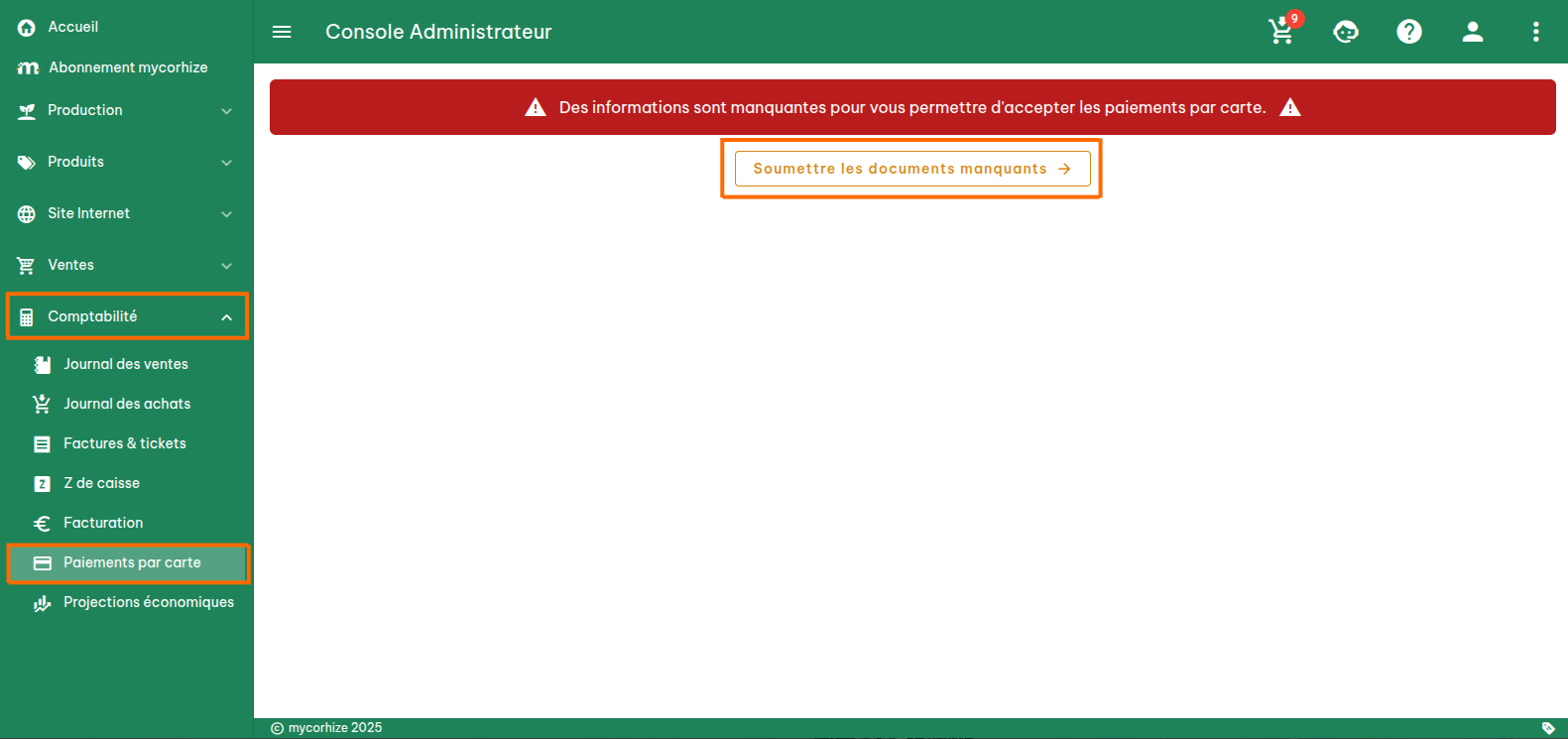The width and height of the screenshot is (1568, 739).
Task: Open Projections économiques
Action: coord(127,602)
